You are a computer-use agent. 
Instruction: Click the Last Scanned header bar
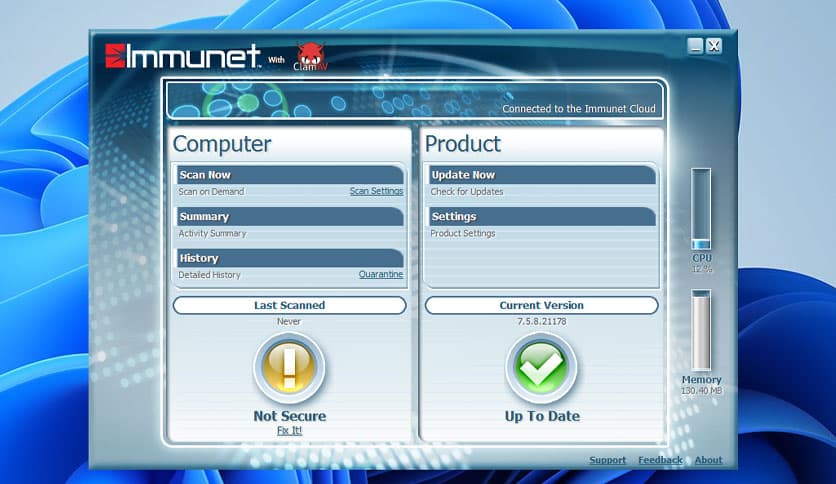pyautogui.click(x=290, y=305)
